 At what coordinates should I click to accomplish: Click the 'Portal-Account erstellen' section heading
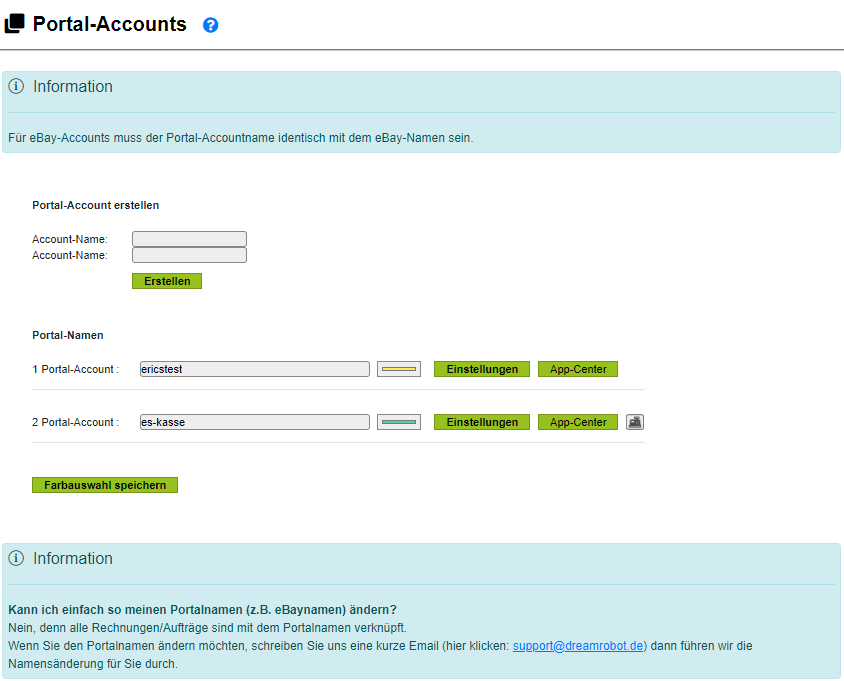coord(96,205)
